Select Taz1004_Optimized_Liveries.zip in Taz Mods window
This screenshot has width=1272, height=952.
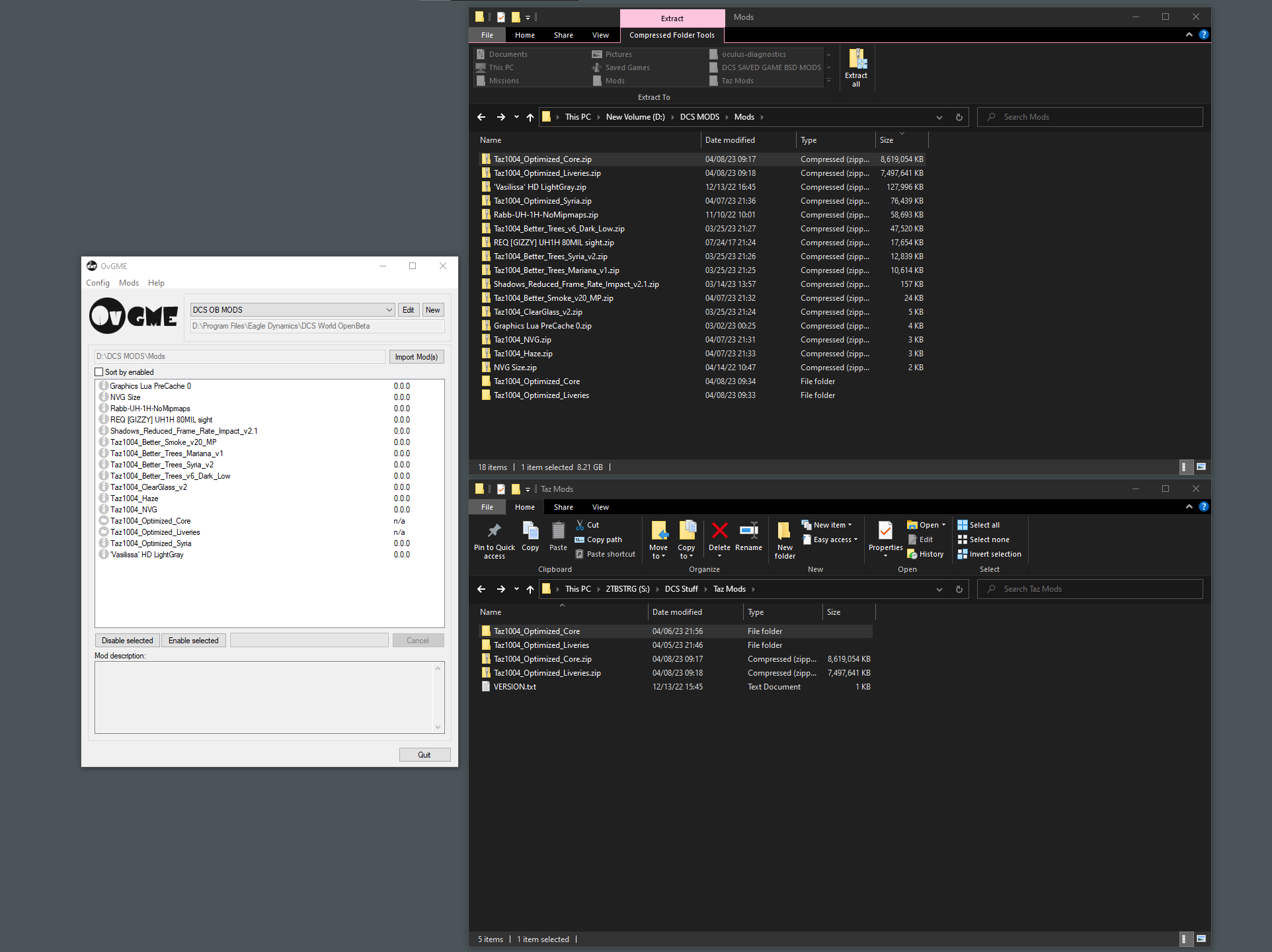click(675, 673)
